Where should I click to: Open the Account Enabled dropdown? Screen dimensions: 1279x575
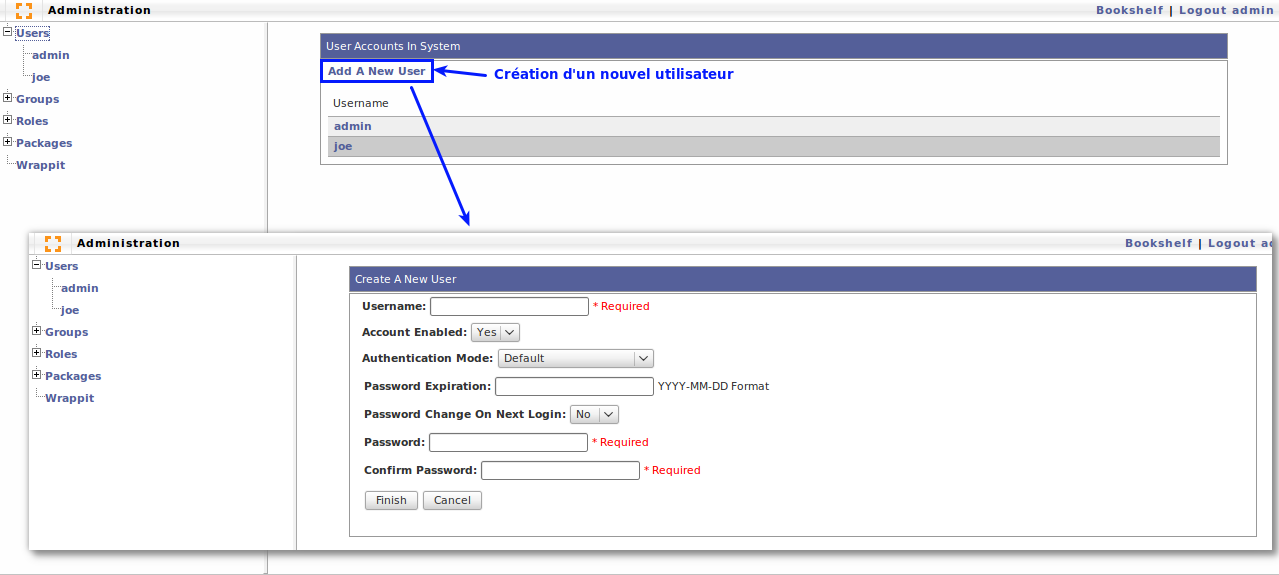click(x=495, y=332)
